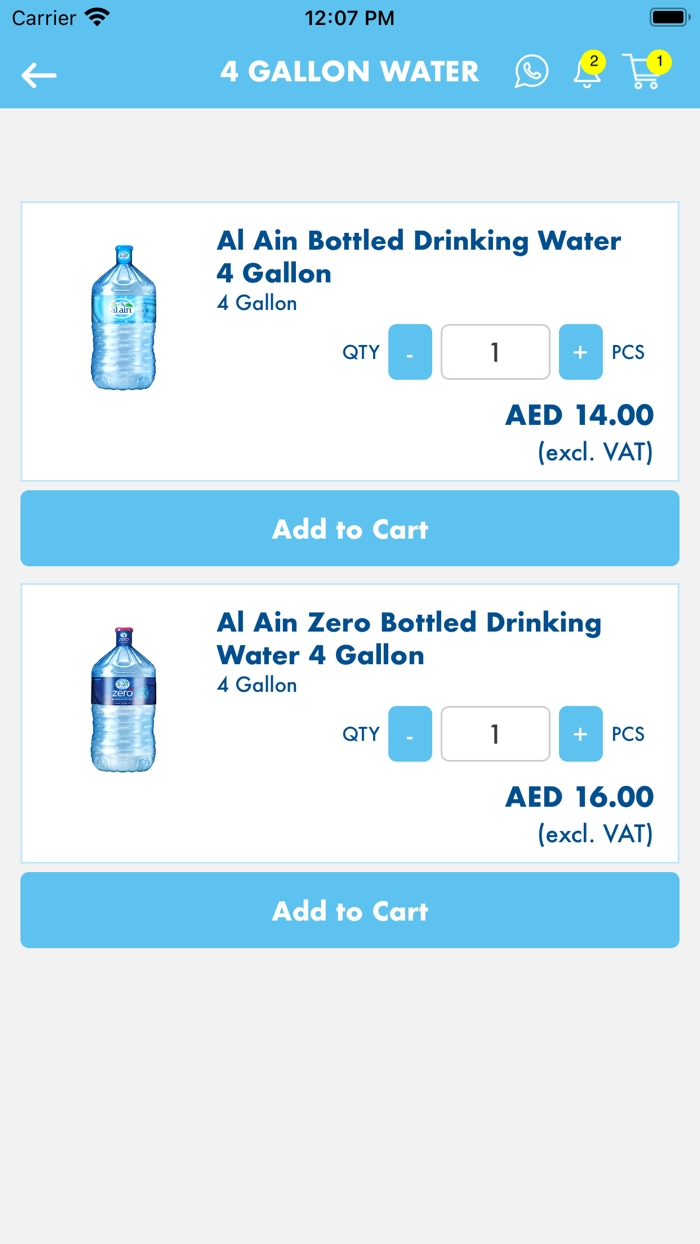The image size is (700, 1244).
Task: Add Al Ain Zero water to cart
Action: (x=350, y=910)
